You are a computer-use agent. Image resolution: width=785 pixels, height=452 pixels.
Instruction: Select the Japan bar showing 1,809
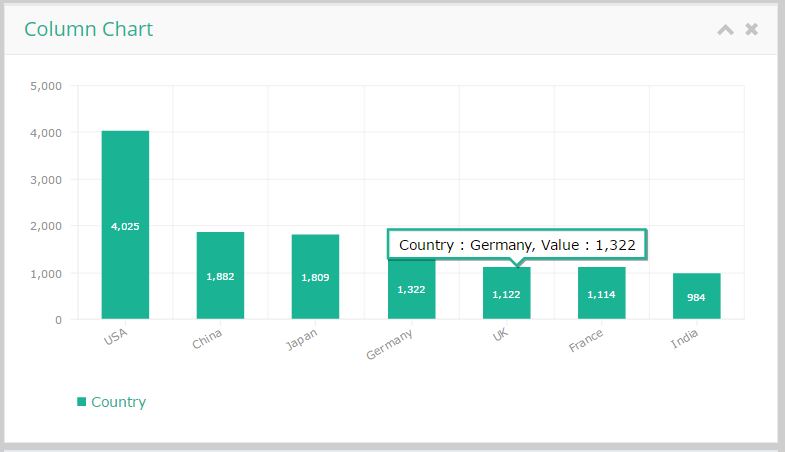315,276
